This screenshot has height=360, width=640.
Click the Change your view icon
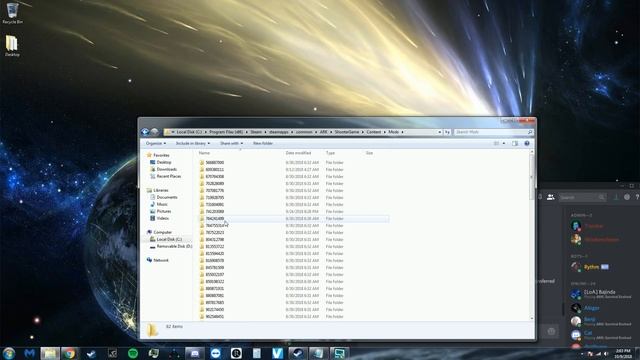[496, 143]
